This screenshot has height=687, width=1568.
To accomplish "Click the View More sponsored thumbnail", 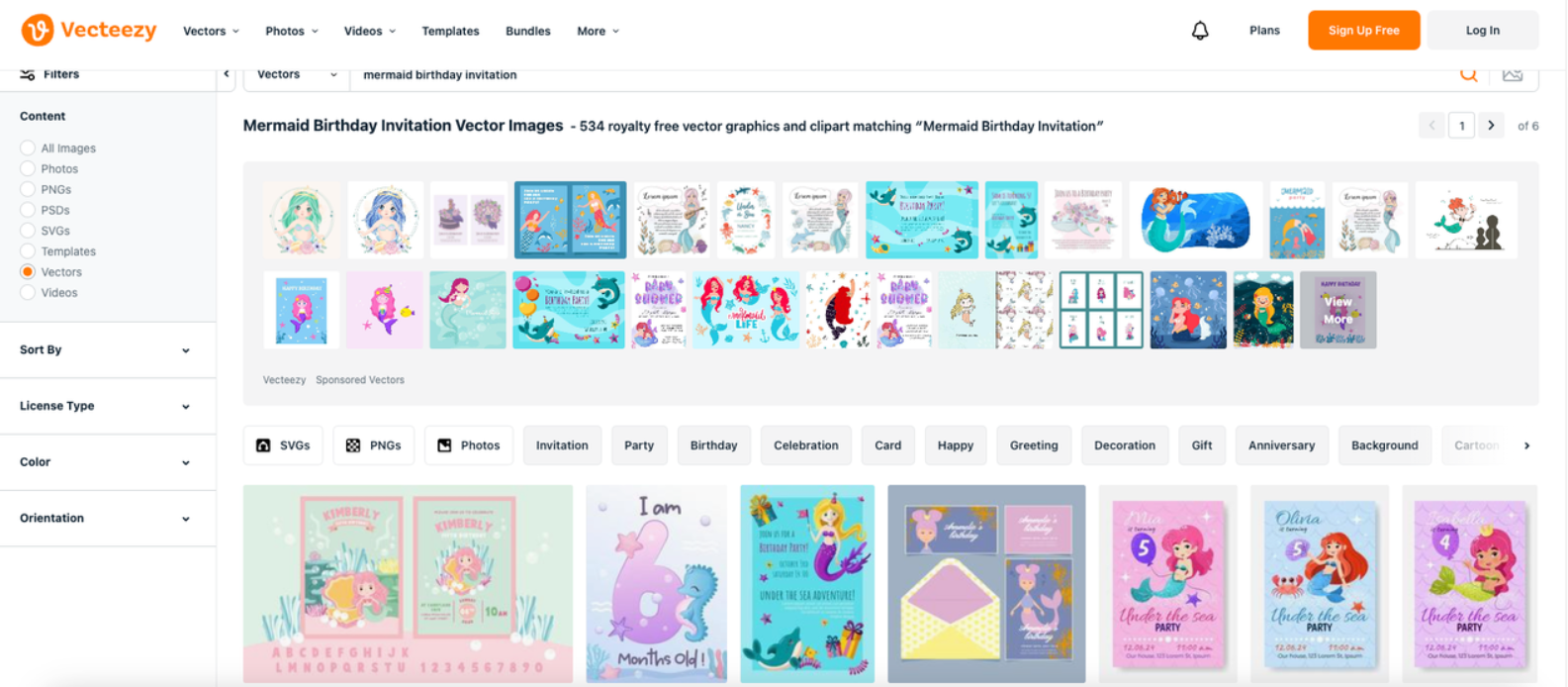I will 1337,310.
